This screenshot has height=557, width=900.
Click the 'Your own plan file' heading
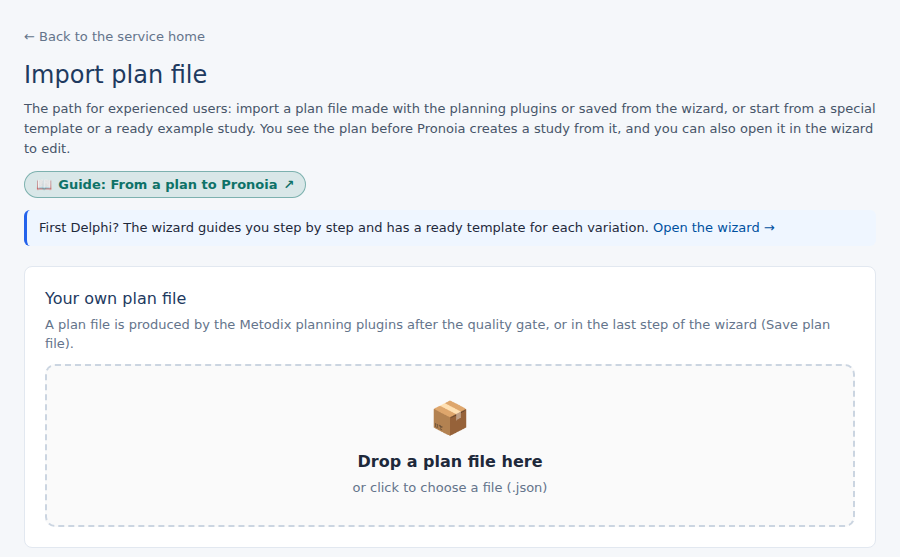(x=115, y=299)
